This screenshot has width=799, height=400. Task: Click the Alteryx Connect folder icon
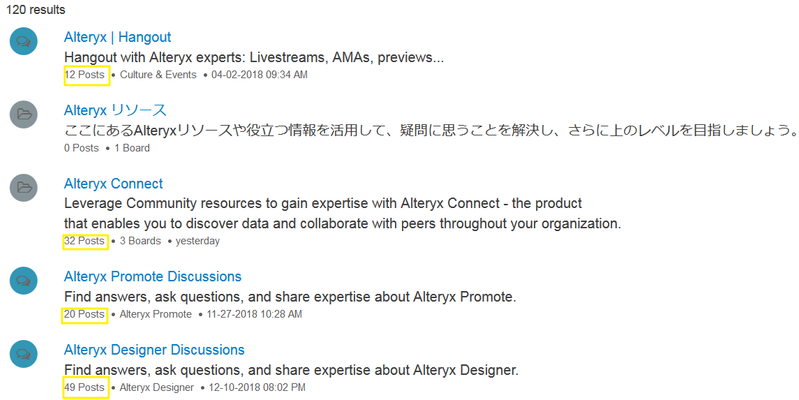click(23, 188)
